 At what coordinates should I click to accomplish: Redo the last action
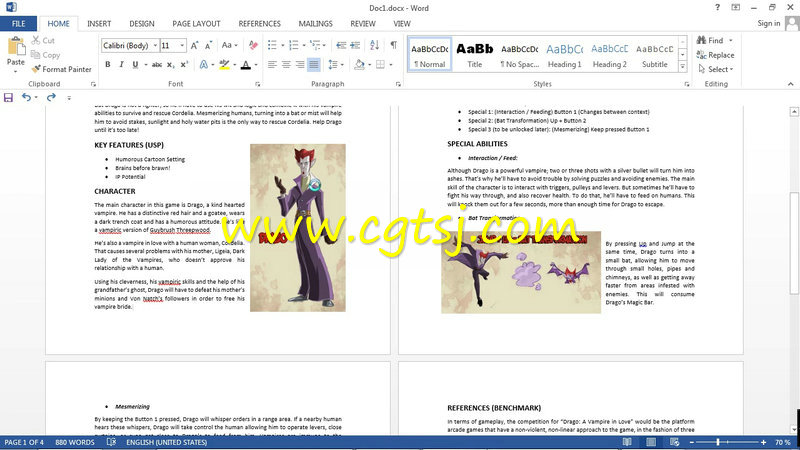(51, 97)
